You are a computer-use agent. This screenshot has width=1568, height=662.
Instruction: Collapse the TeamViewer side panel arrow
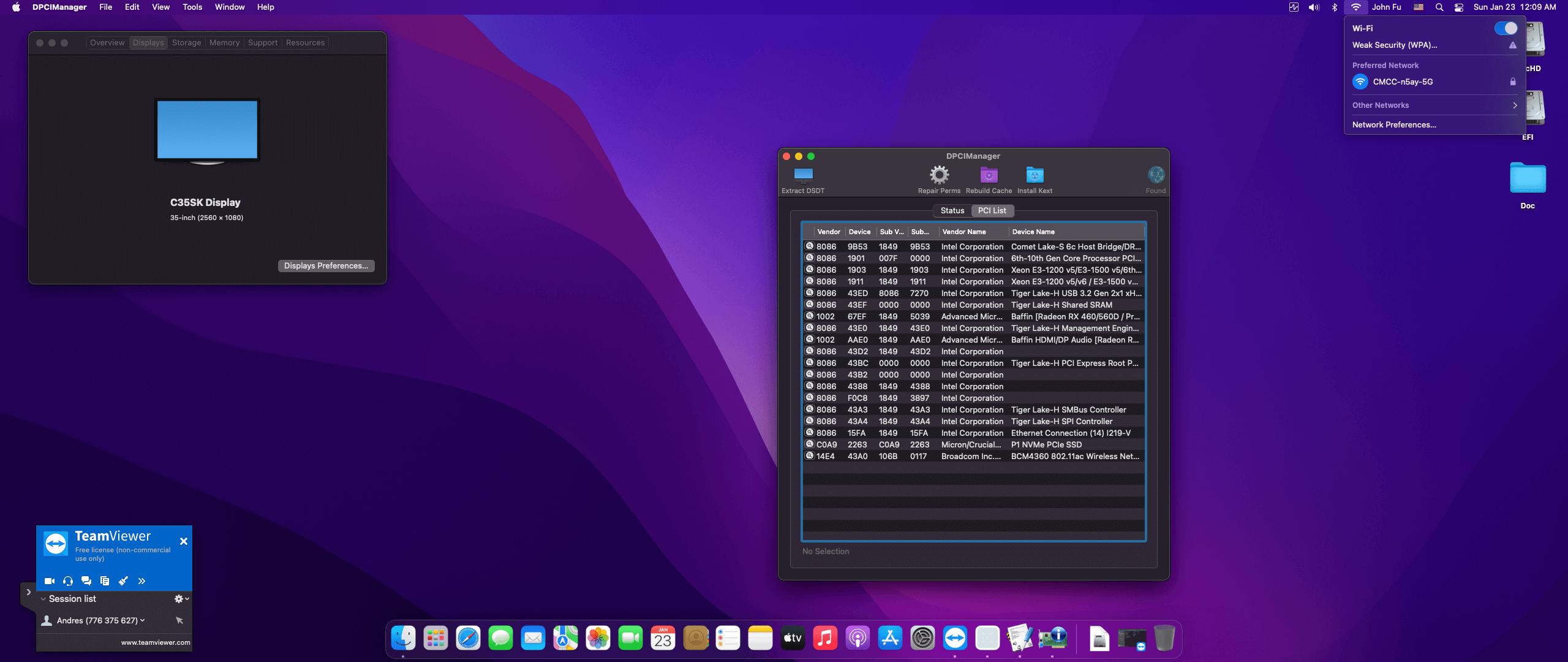click(28, 592)
